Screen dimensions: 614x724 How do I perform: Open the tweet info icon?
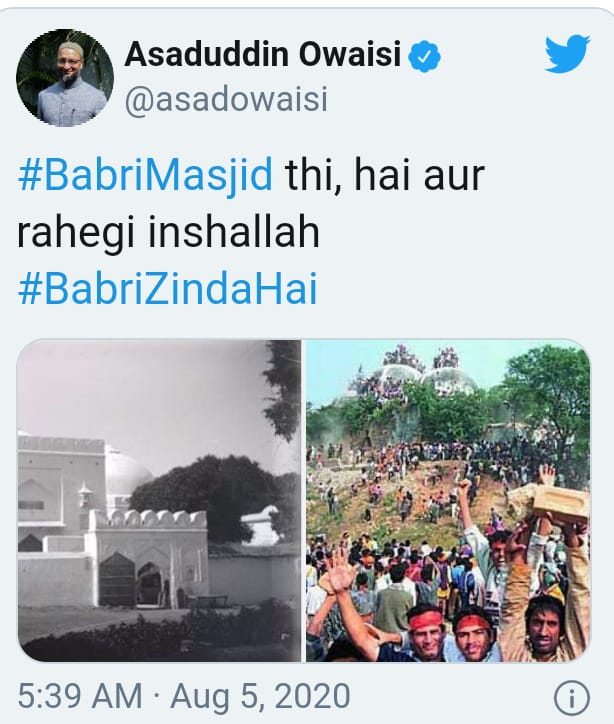pos(572,697)
